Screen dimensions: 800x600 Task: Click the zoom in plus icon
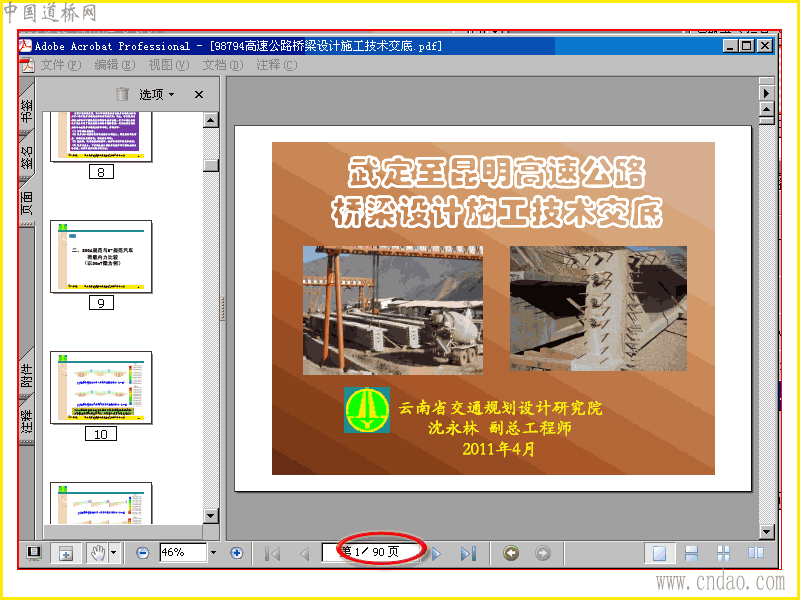pos(236,553)
